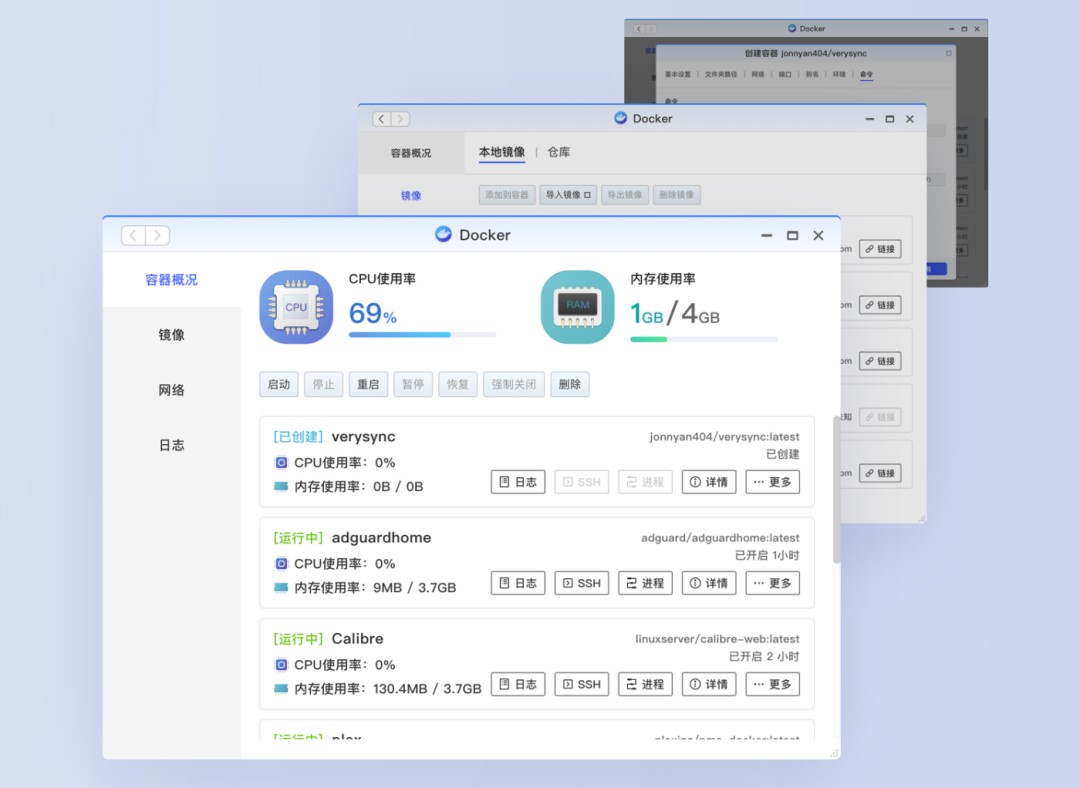
Task: Click linuxserver/calibre-web:latest image text
Action: point(717,639)
